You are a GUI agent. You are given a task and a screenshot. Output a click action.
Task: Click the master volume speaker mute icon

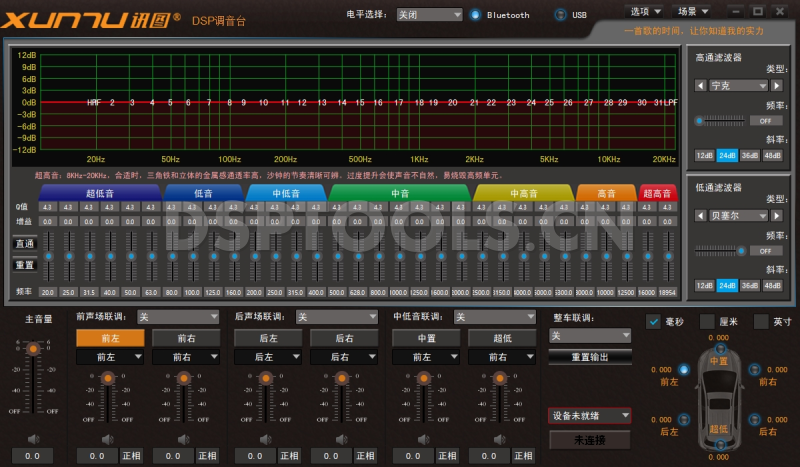[x=32, y=437]
